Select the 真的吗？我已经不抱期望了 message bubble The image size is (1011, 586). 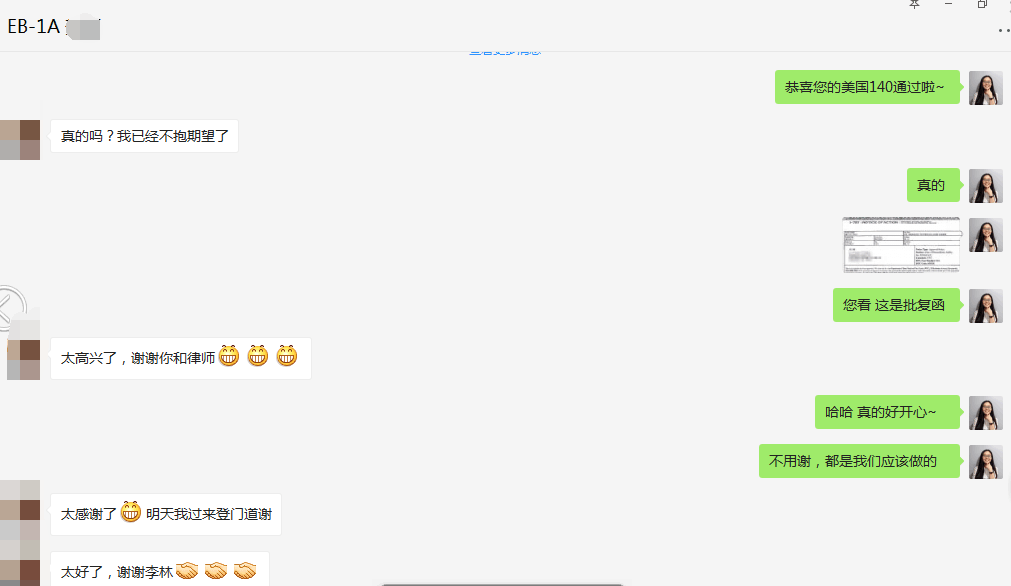[144, 136]
